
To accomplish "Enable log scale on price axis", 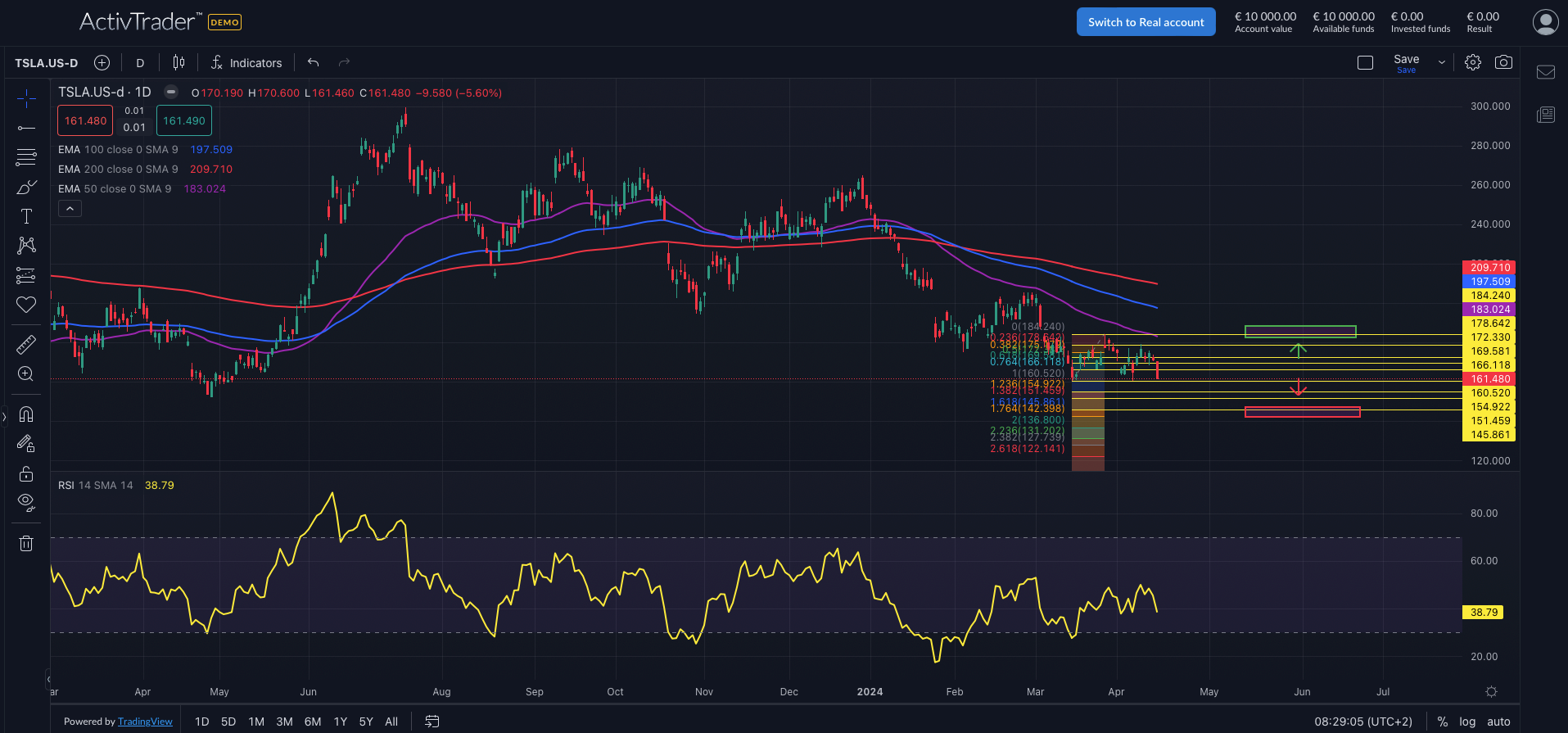I will [x=1467, y=722].
